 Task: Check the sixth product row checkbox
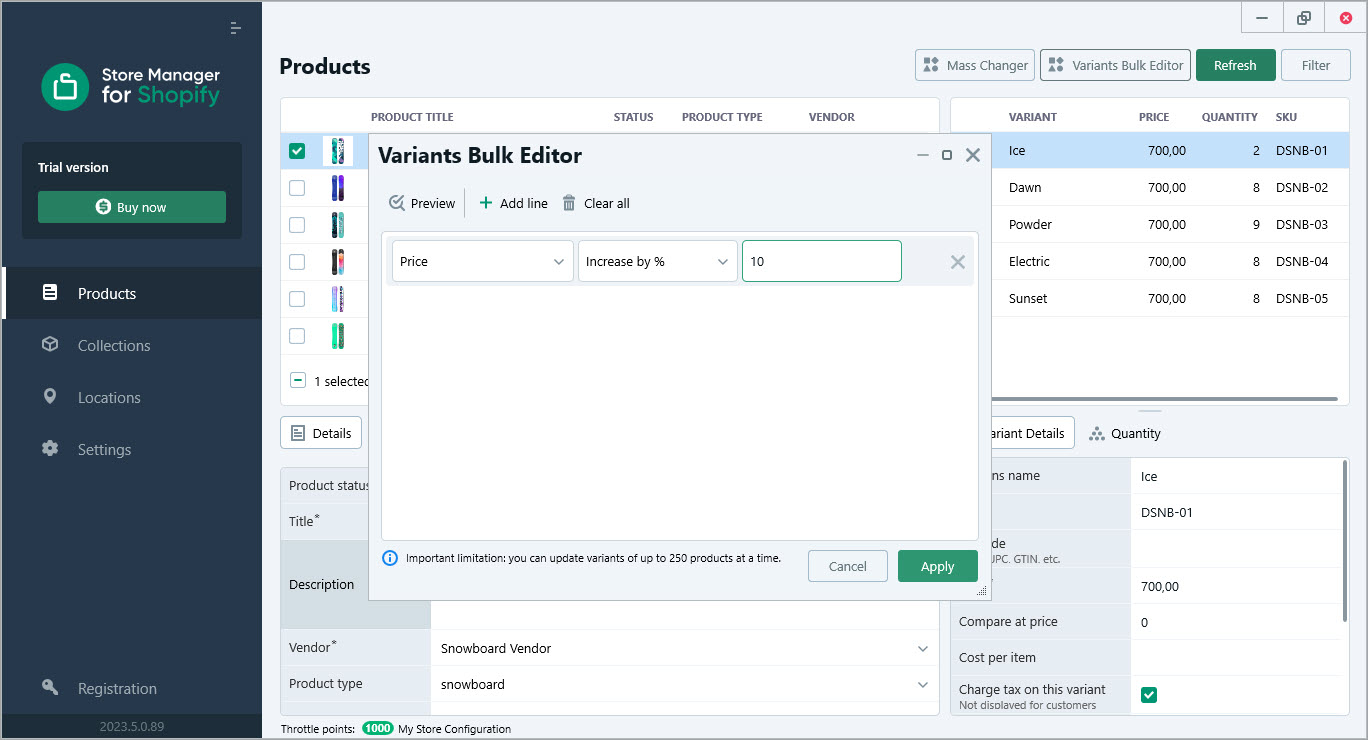click(297, 335)
